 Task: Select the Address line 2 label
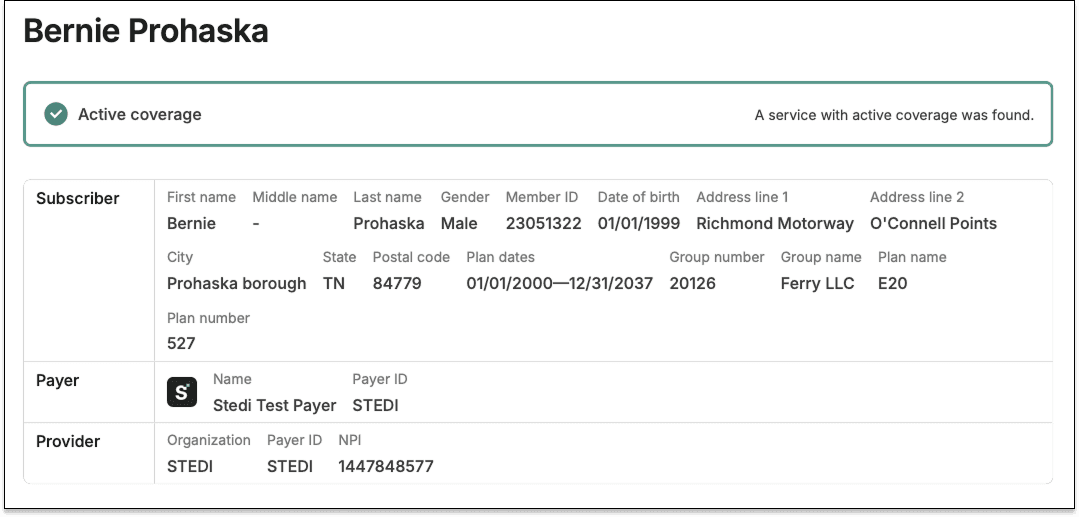tap(917, 198)
